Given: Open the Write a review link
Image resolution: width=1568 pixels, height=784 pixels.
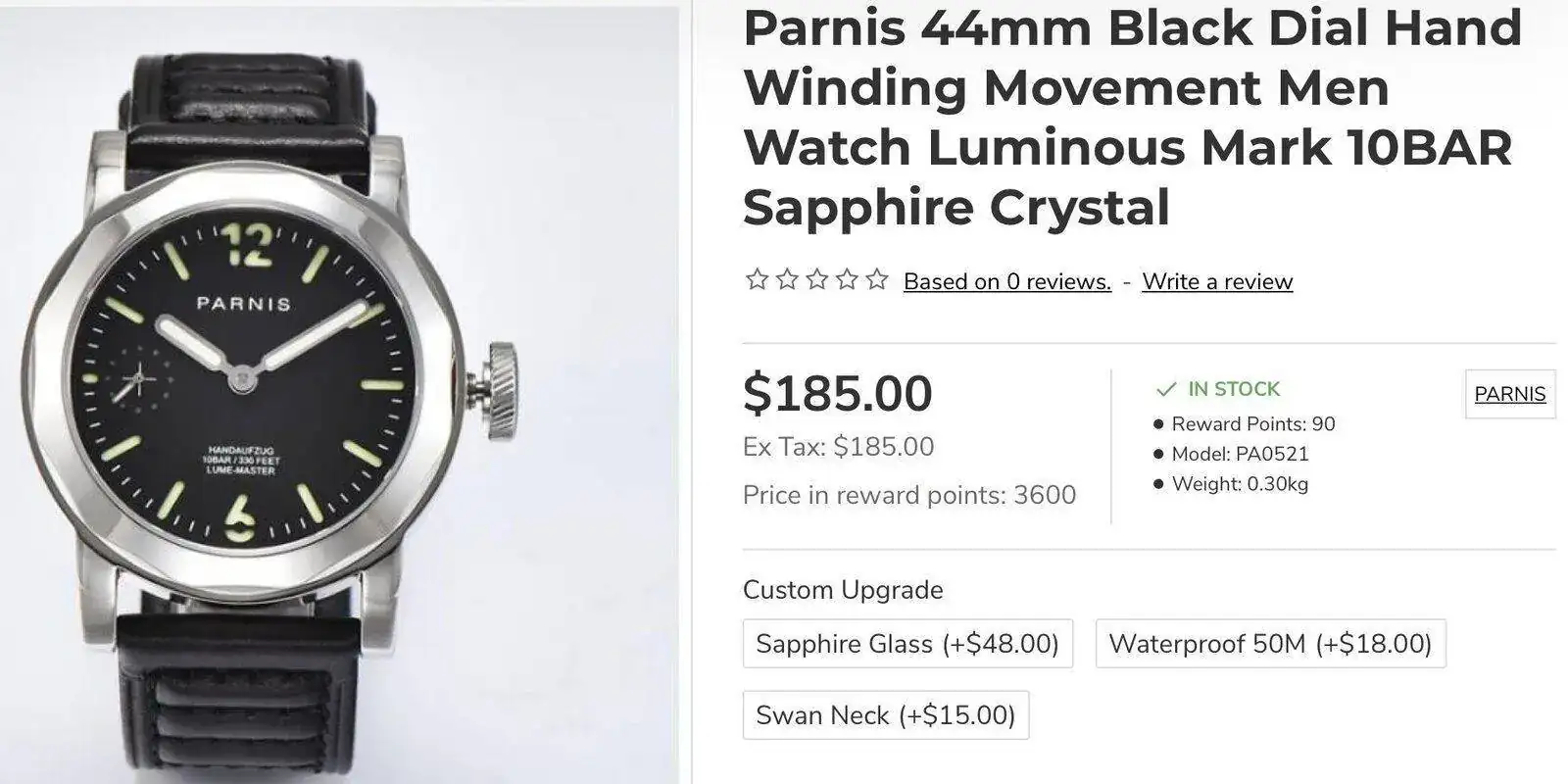Looking at the screenshot, I should click(1217, 282).
